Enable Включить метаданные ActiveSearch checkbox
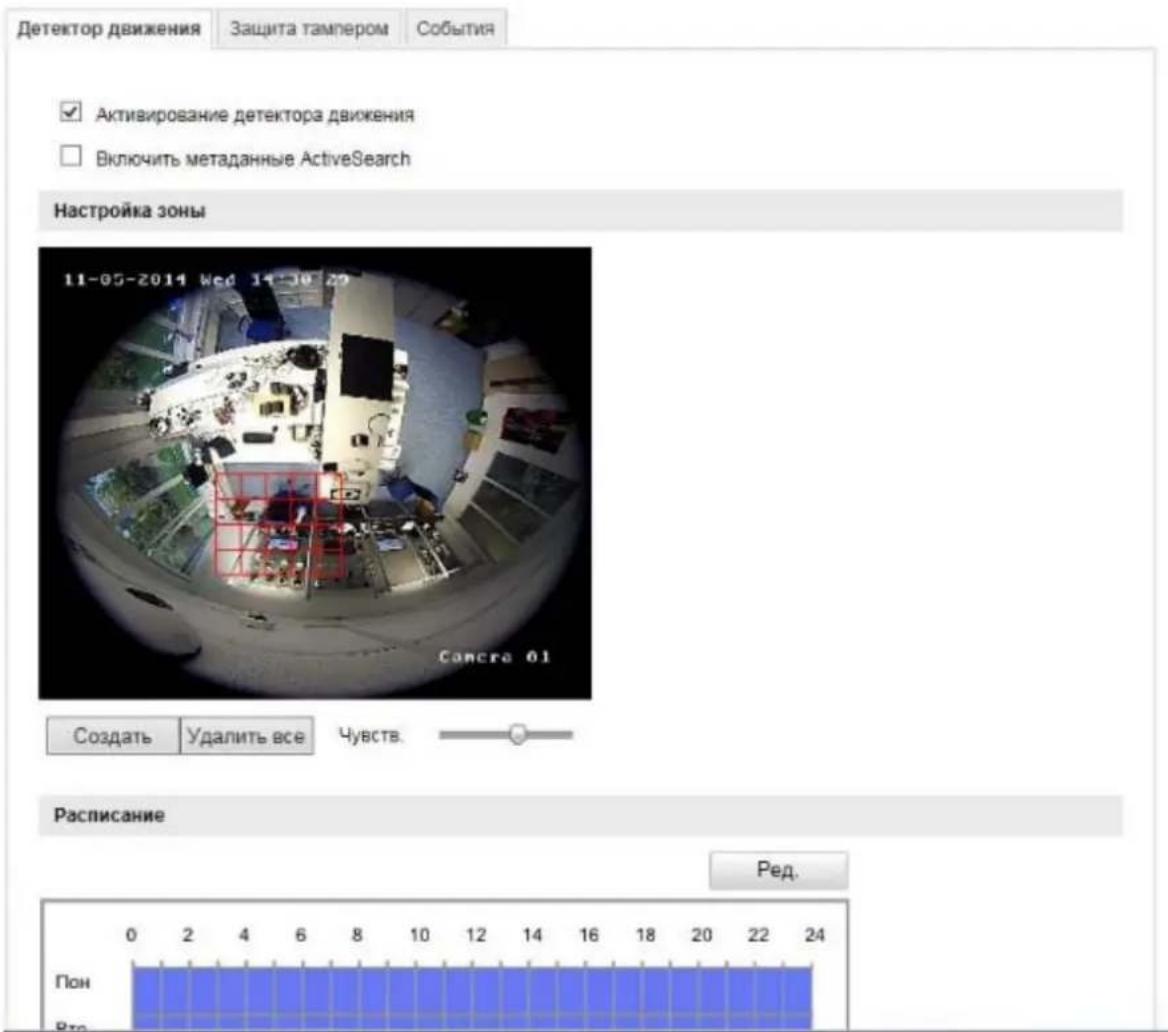Screen dimensions: 1168x1032 [71, 156]
